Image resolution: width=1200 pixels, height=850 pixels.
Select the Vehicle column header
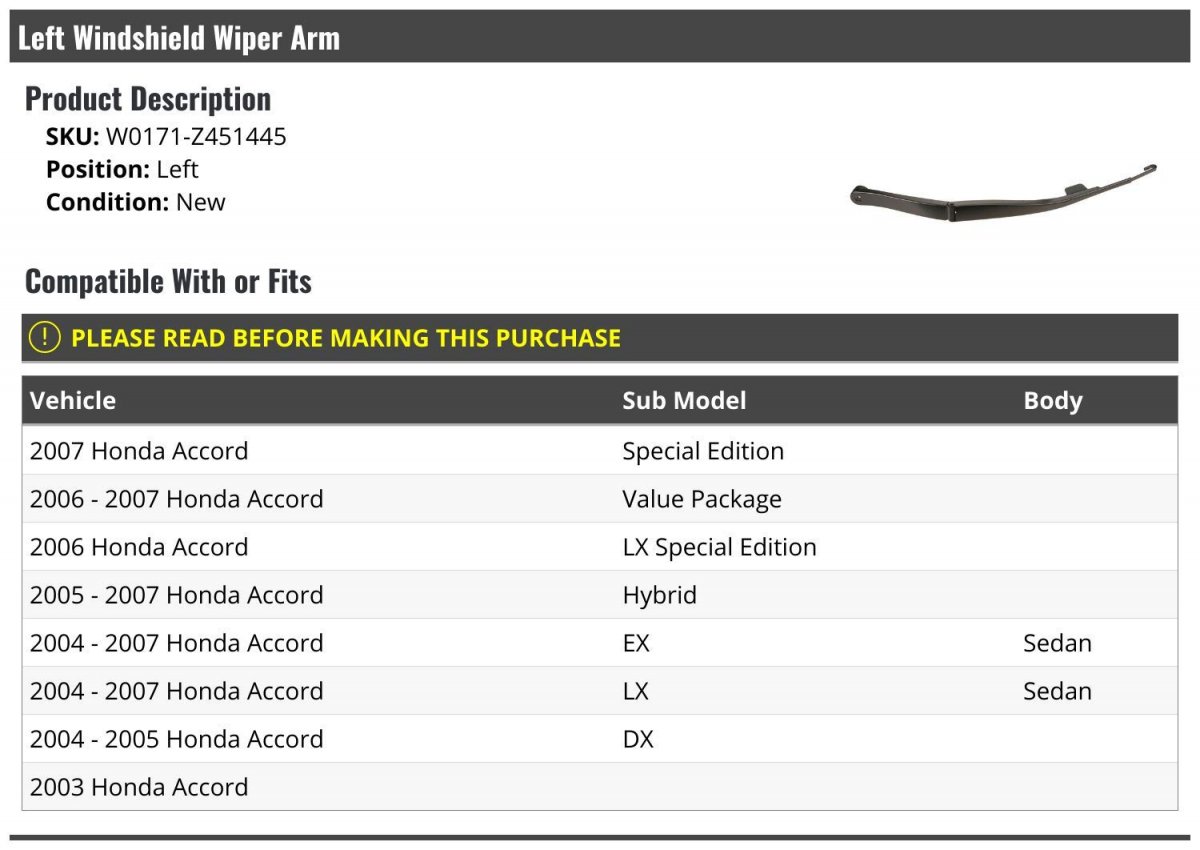(73, 401)
